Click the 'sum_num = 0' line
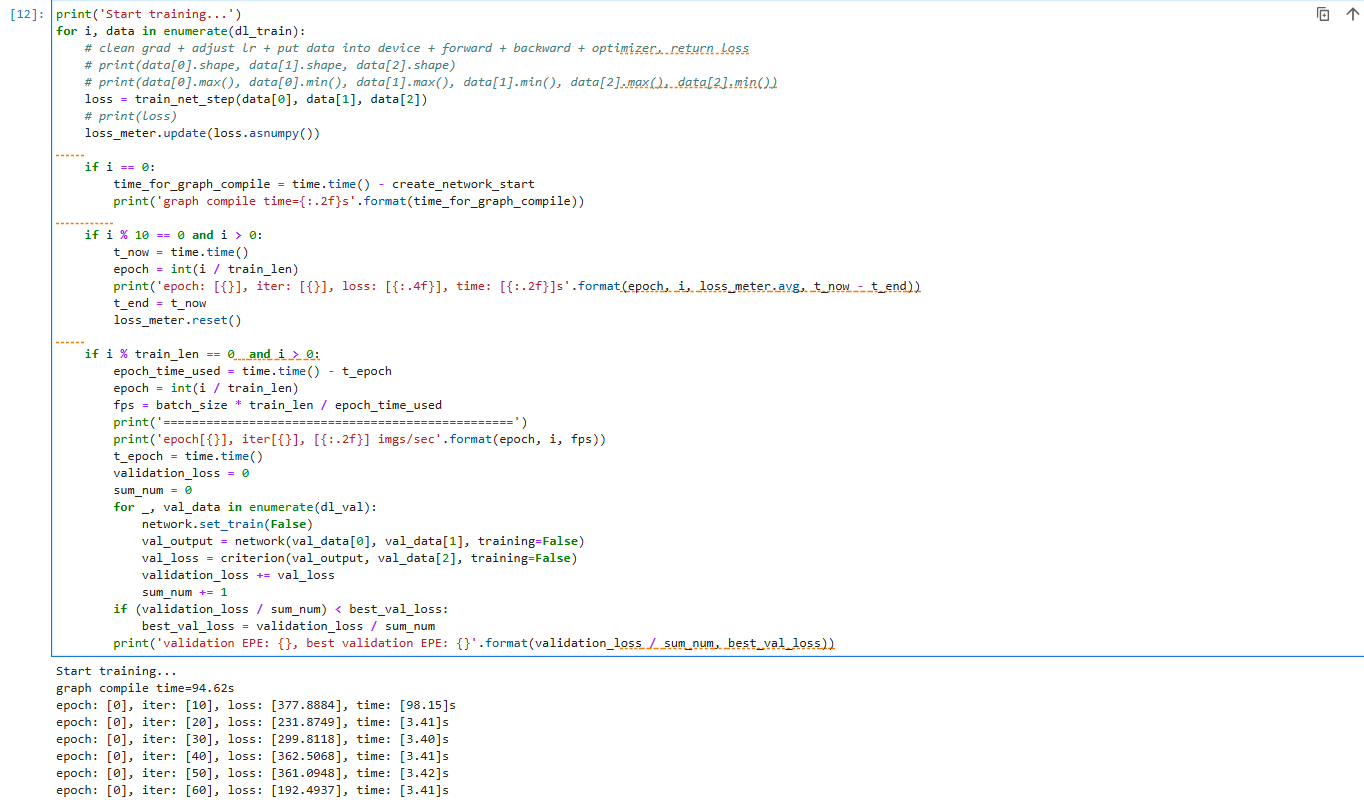 click(x=152, y=490)
